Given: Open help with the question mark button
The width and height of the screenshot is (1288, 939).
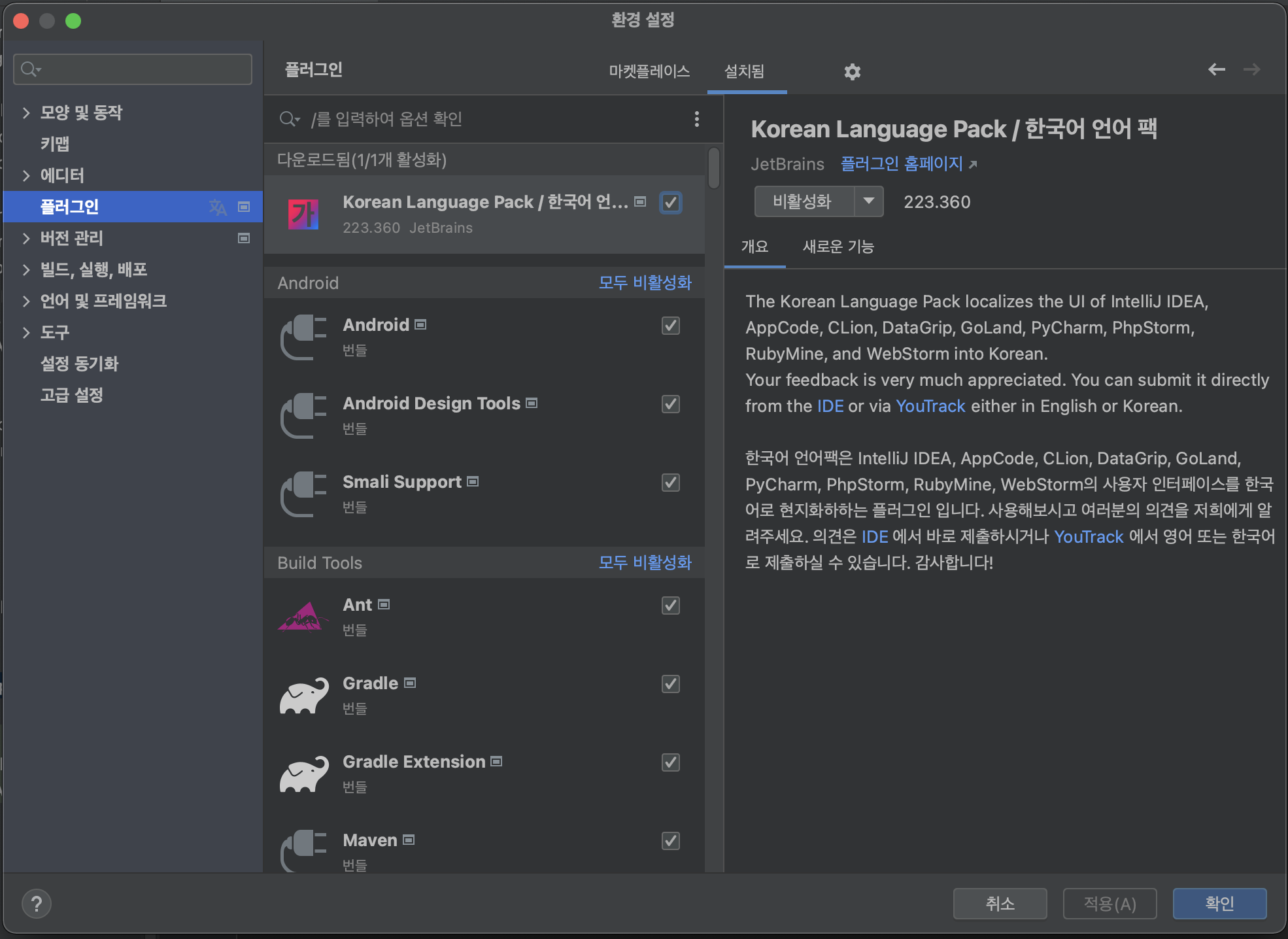Looking at the screenshot, I should coord(37,904).
